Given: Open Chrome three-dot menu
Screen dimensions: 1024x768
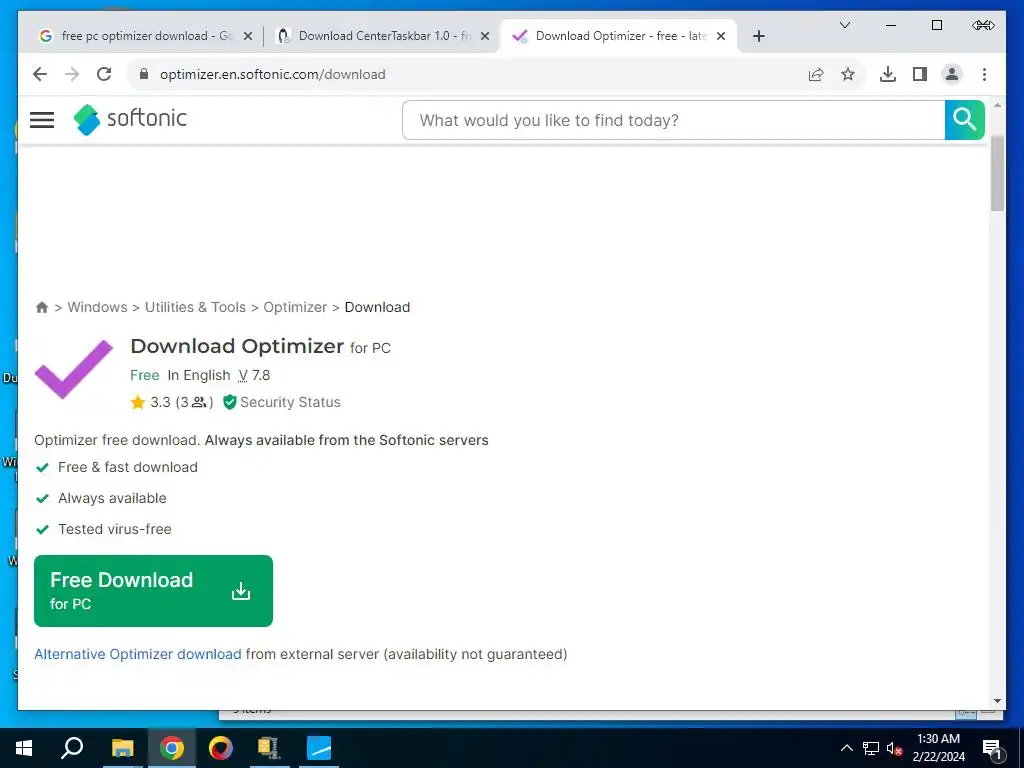Looking at the screenshot, I should point(984,74).
